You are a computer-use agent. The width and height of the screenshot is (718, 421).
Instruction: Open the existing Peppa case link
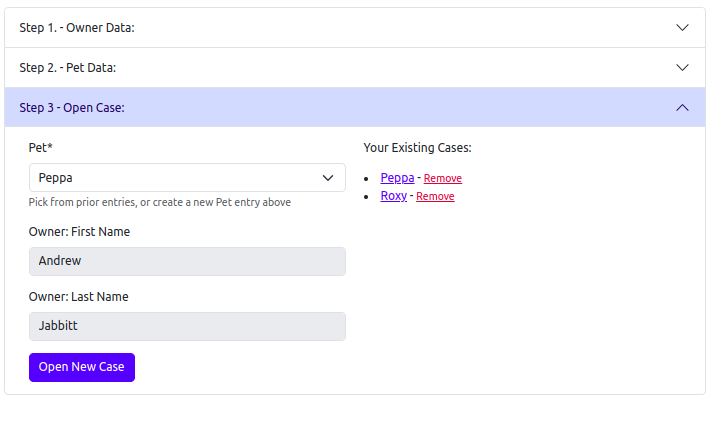coord(397,178)
